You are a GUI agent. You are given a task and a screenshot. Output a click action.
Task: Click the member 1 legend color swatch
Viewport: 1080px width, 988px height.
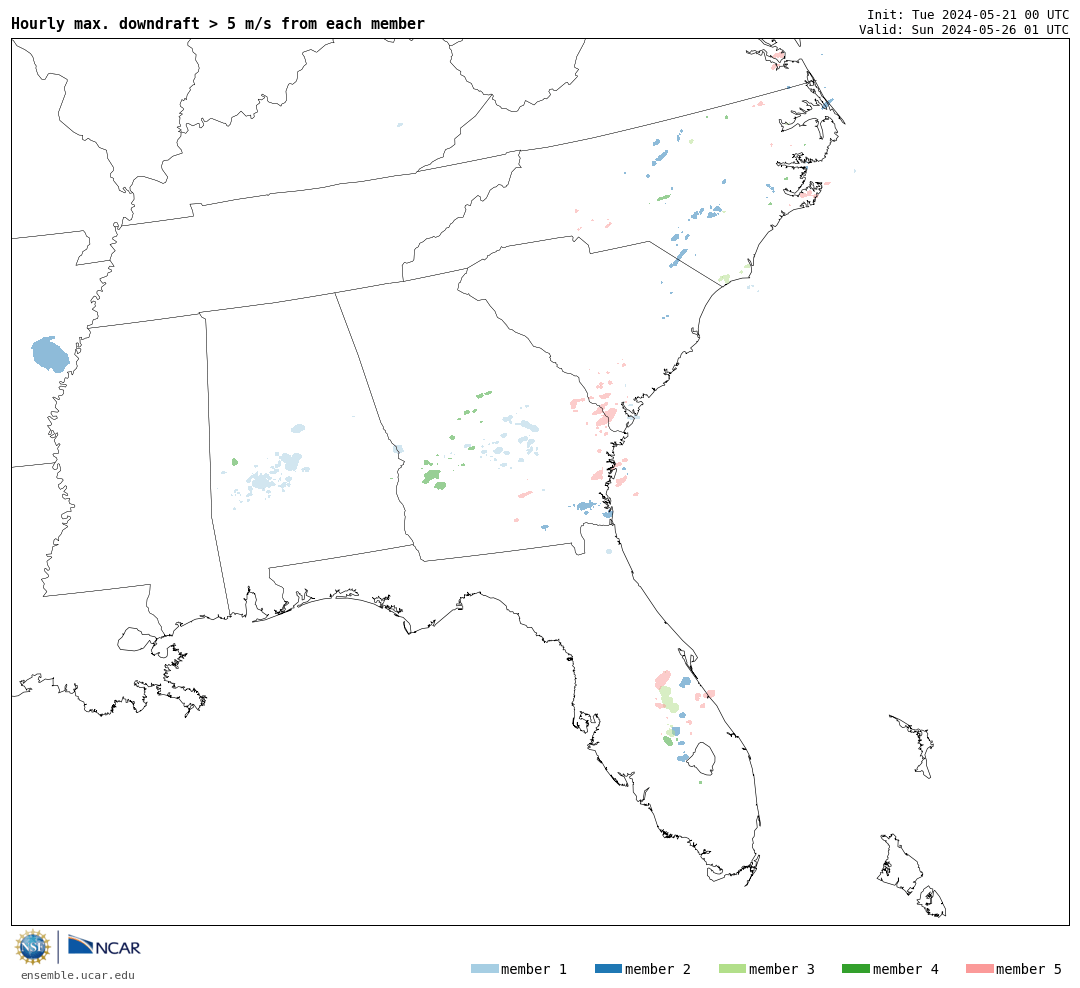point(484,968)
